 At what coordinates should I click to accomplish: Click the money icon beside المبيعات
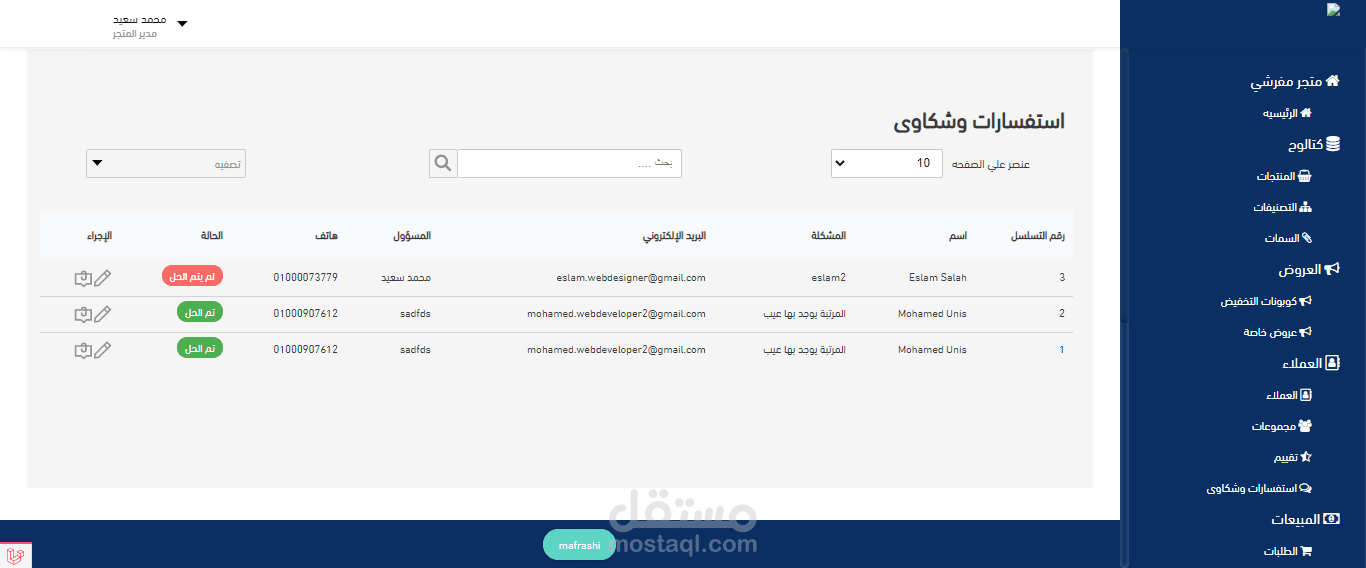pyautogui.click(x=1332, y=519)
